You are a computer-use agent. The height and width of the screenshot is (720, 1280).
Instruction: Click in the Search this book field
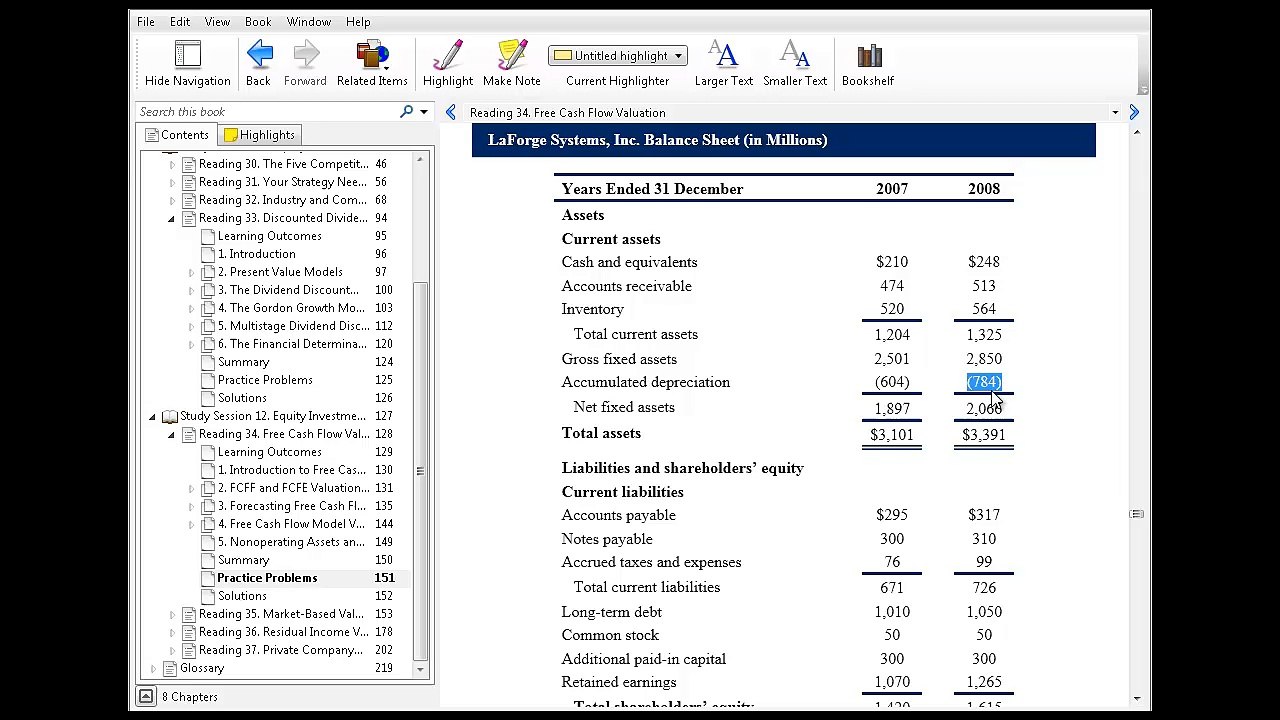(267, 112)
